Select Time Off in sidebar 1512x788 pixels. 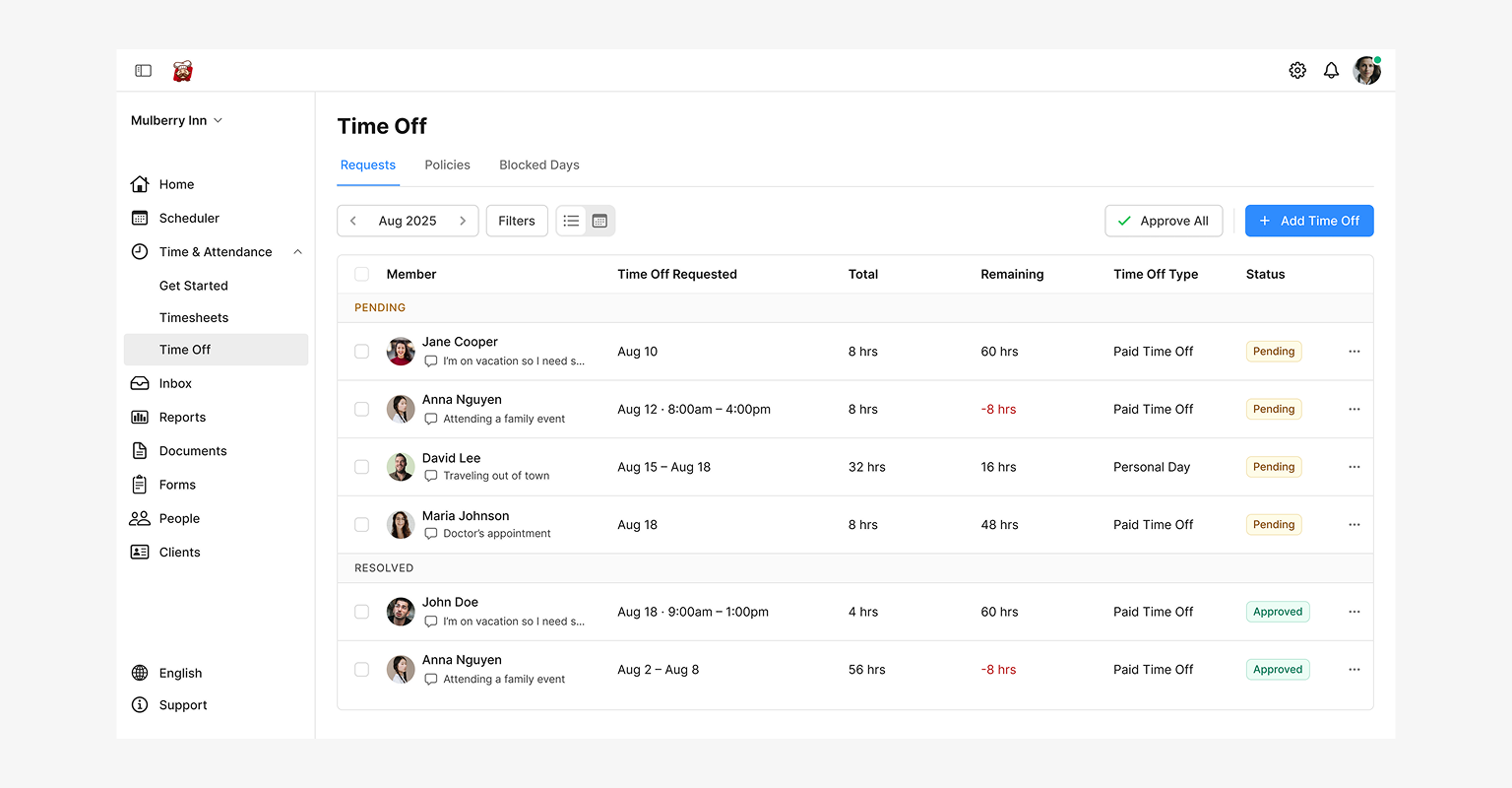pyautogui.click(x=217, y=350)
